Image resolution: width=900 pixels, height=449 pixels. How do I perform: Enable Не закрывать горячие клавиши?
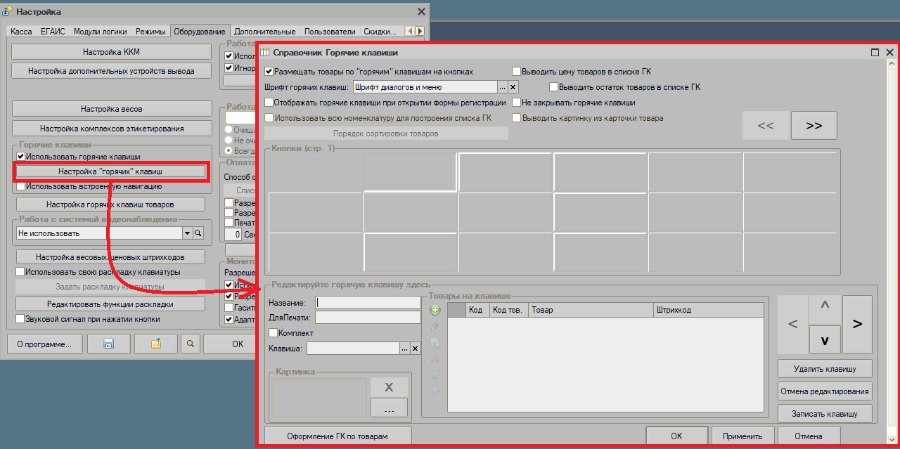pyautogui.click(x=517, y=102)
